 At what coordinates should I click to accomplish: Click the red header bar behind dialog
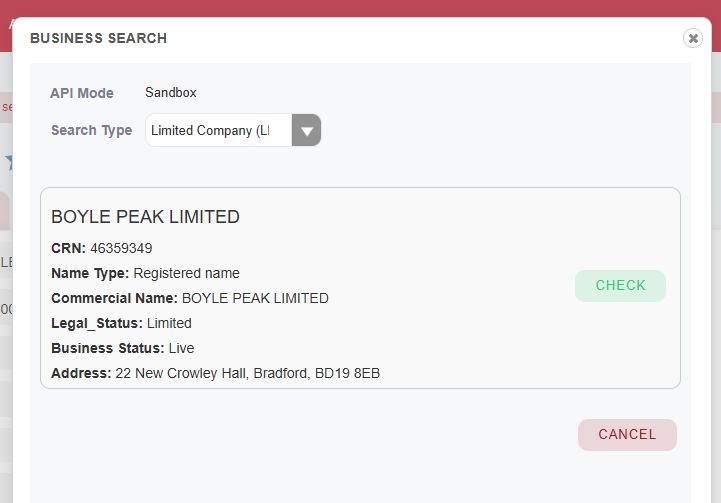coord(360,8)
